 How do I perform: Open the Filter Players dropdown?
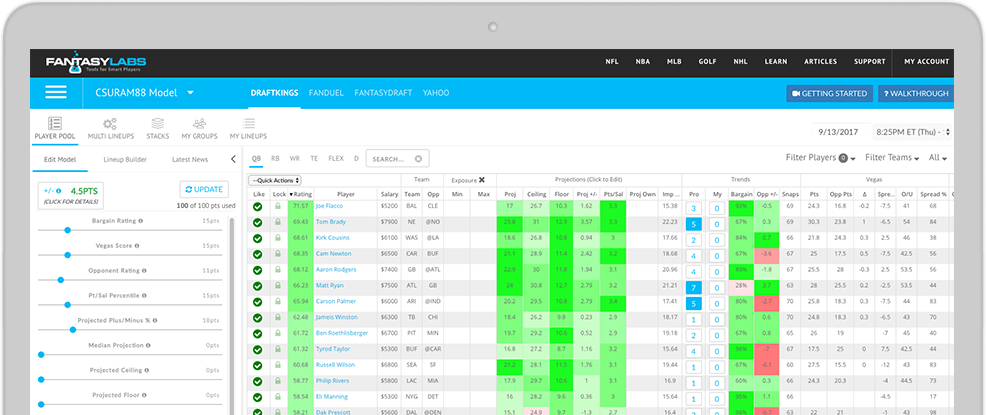click(820, 158)
